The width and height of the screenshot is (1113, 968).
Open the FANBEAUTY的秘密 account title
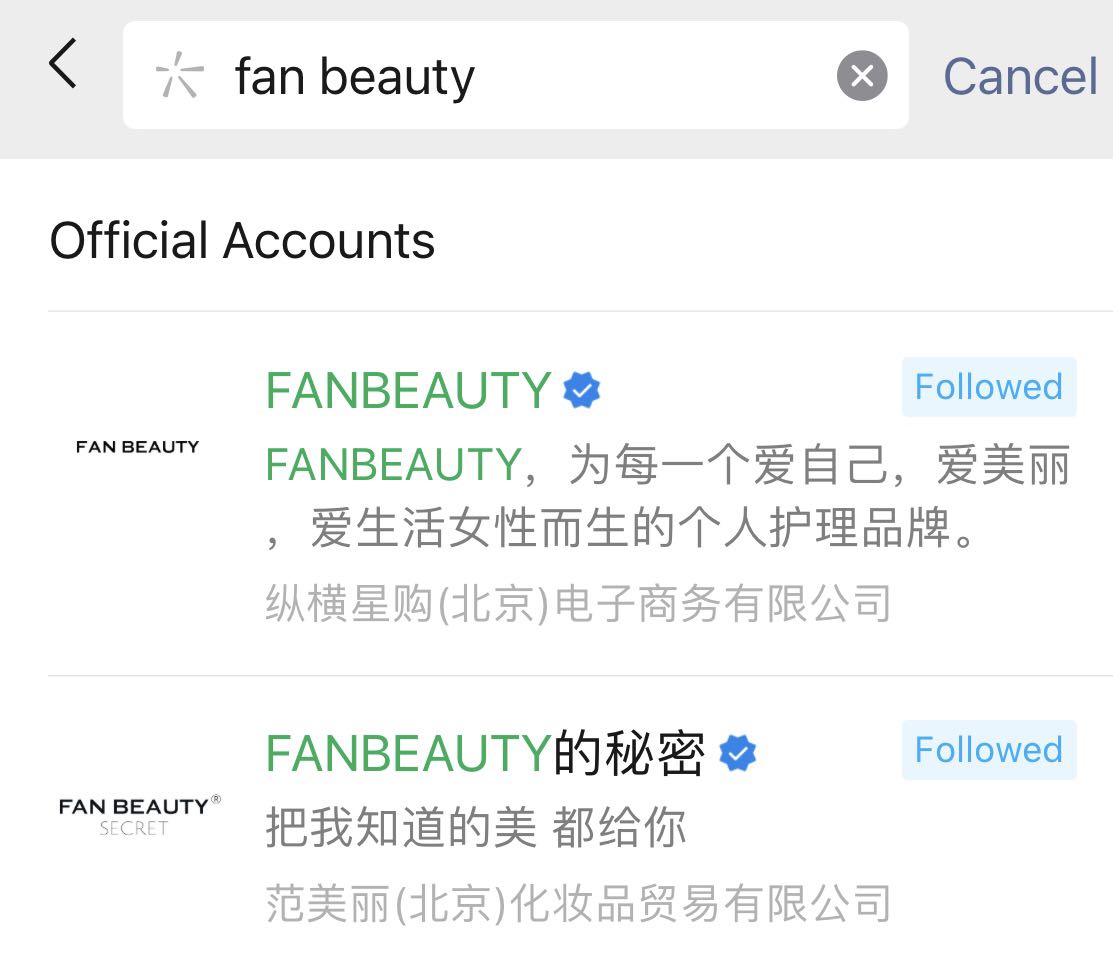tap(486, 753)
